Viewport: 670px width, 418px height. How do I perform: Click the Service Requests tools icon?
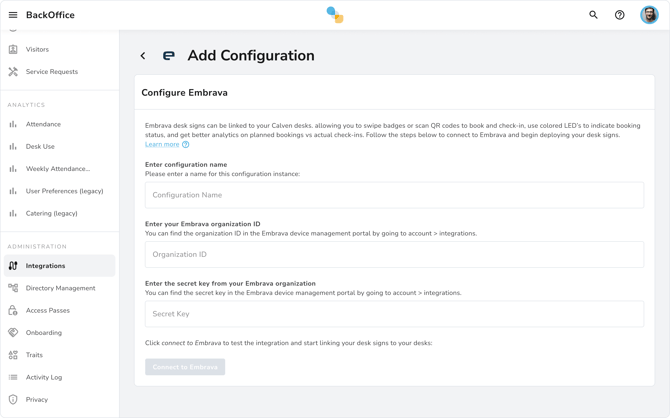point(13,71)
